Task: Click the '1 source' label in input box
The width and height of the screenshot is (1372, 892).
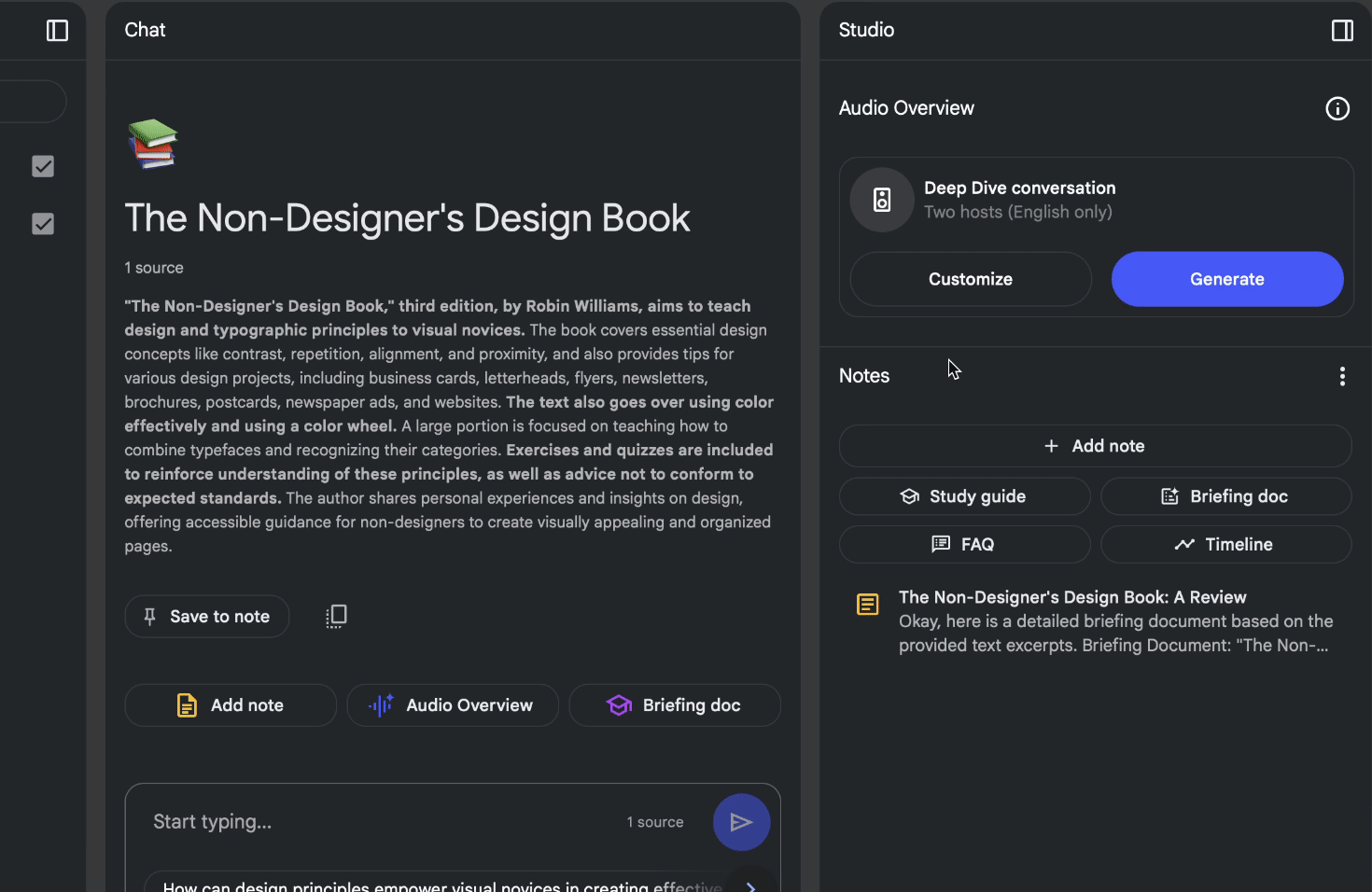Action: click(x=655, y=822)
